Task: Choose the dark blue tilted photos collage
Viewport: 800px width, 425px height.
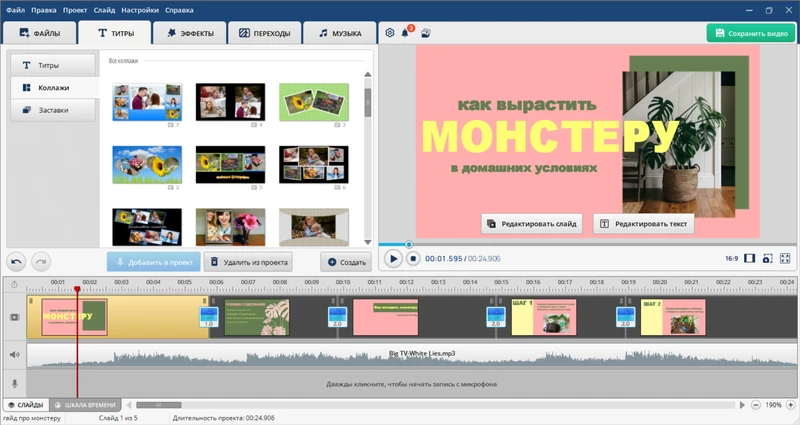Action: coord(147,227)
